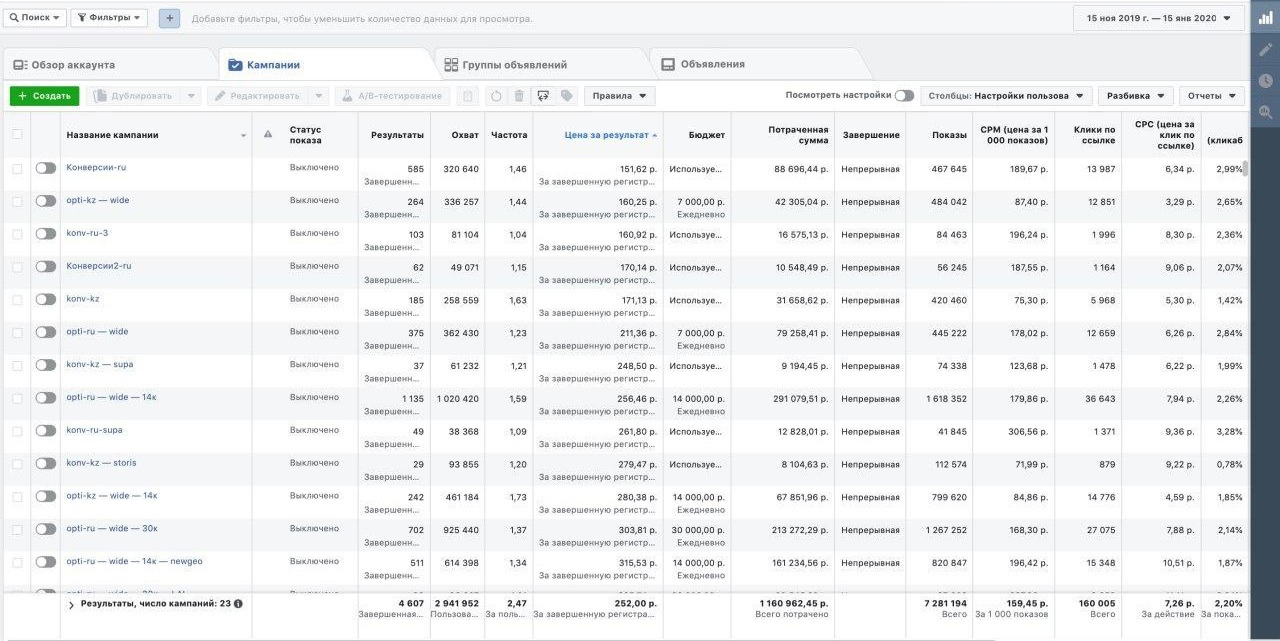This screenshot has width=1280, height=641.
Task: Open the opti-ru — wide — 14к campaign link
Action: point(112,397)
